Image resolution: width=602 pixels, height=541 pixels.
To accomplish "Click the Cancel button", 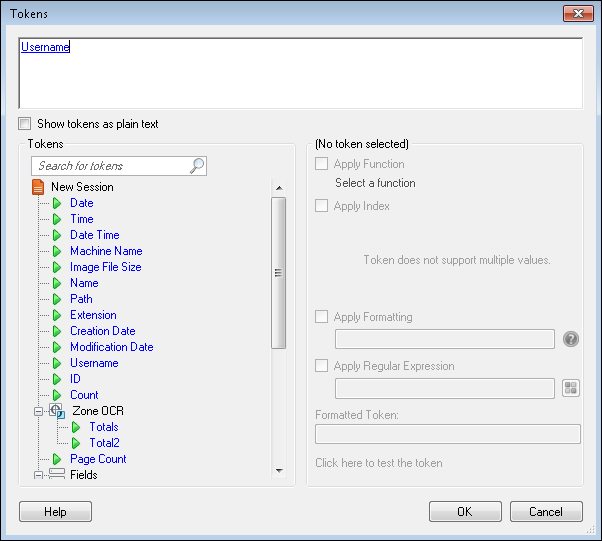I will click(x=546, y=512).
